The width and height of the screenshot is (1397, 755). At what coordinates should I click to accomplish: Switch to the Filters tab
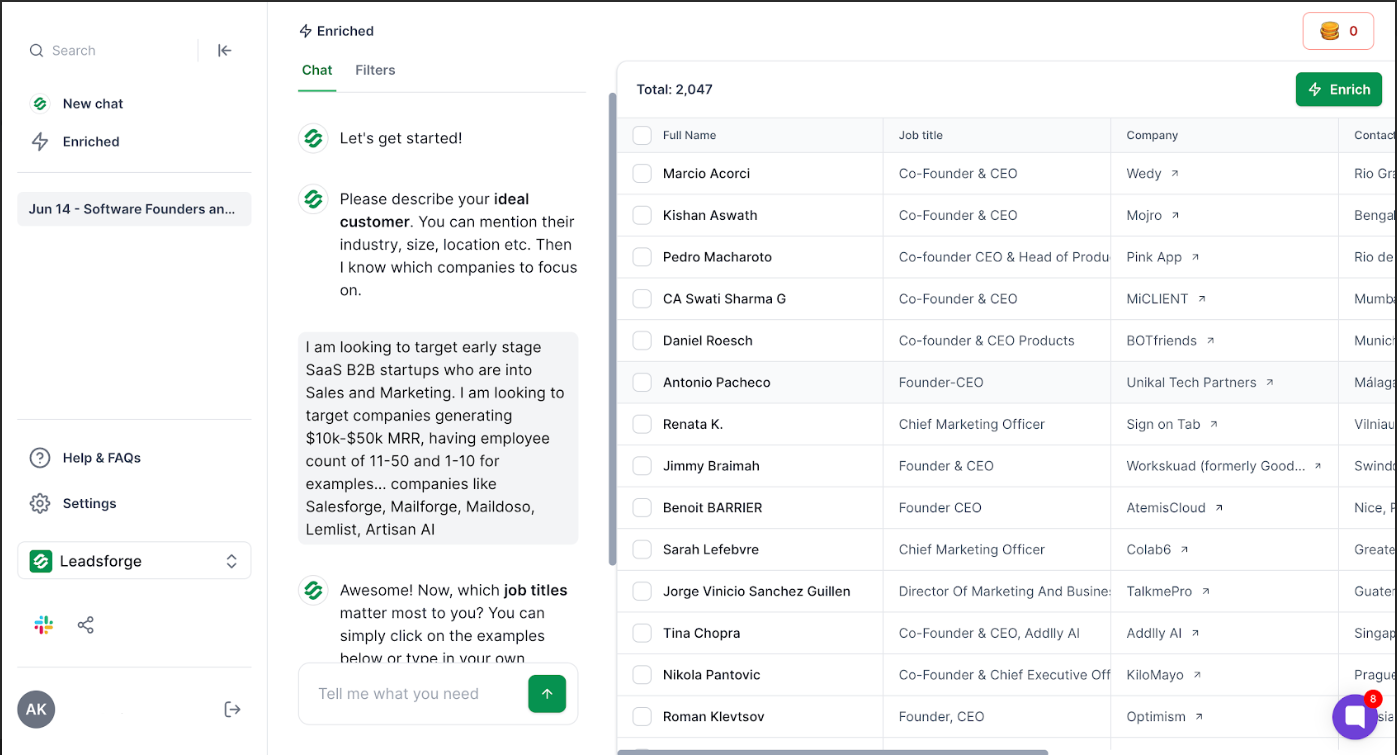[375, 70]
